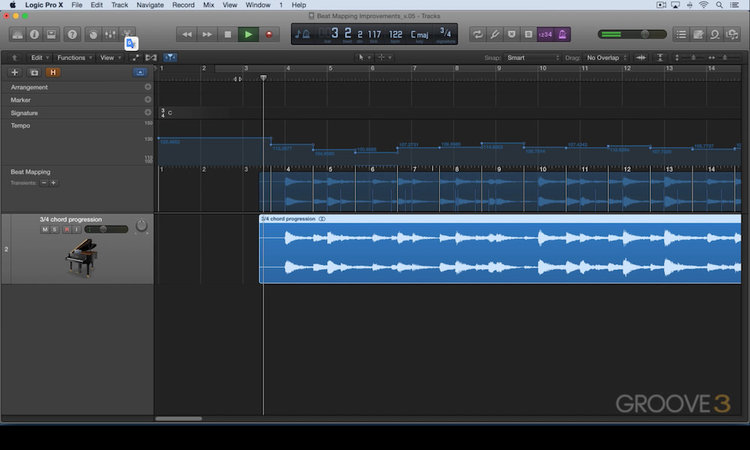Open the List Editors
The width and height of the screenshot is (750, 450).
[681, 34]
